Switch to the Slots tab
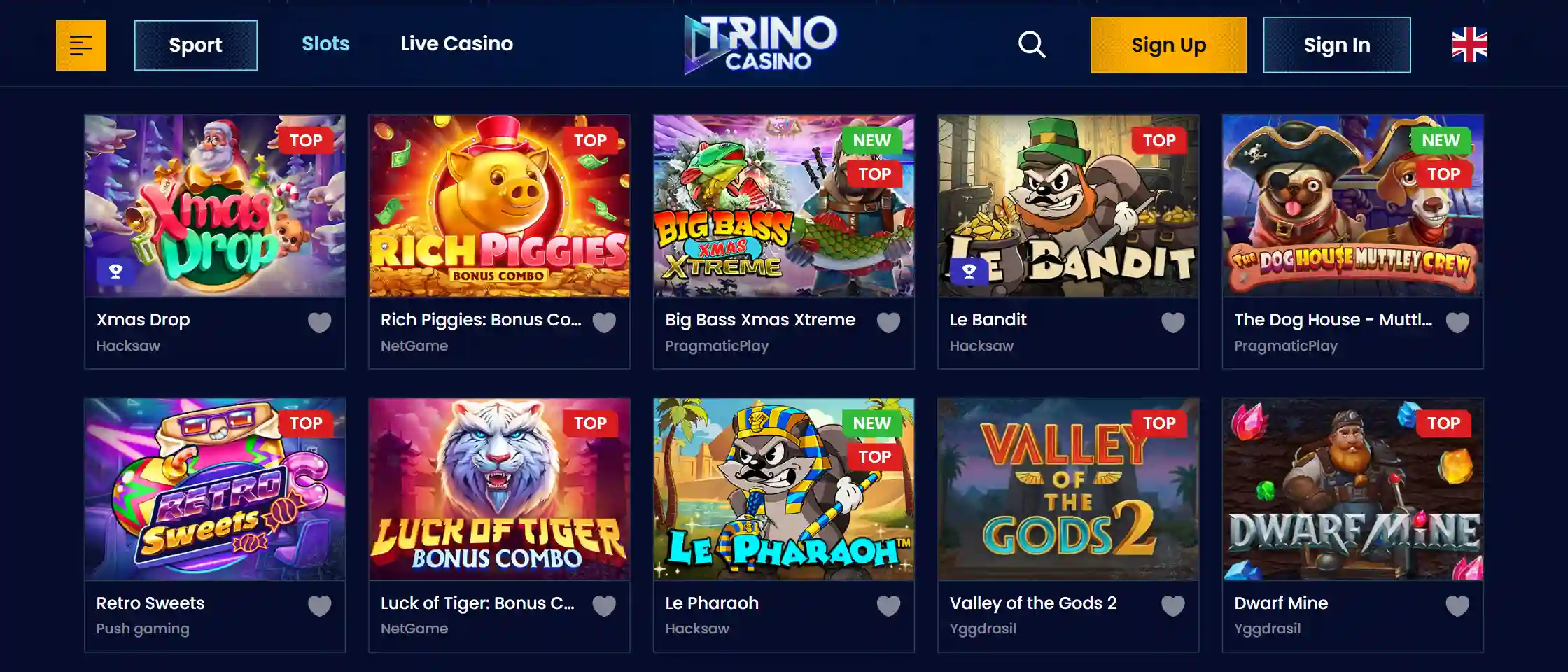The width and height of the screenshot is (1568, 672). pos(325,43)
